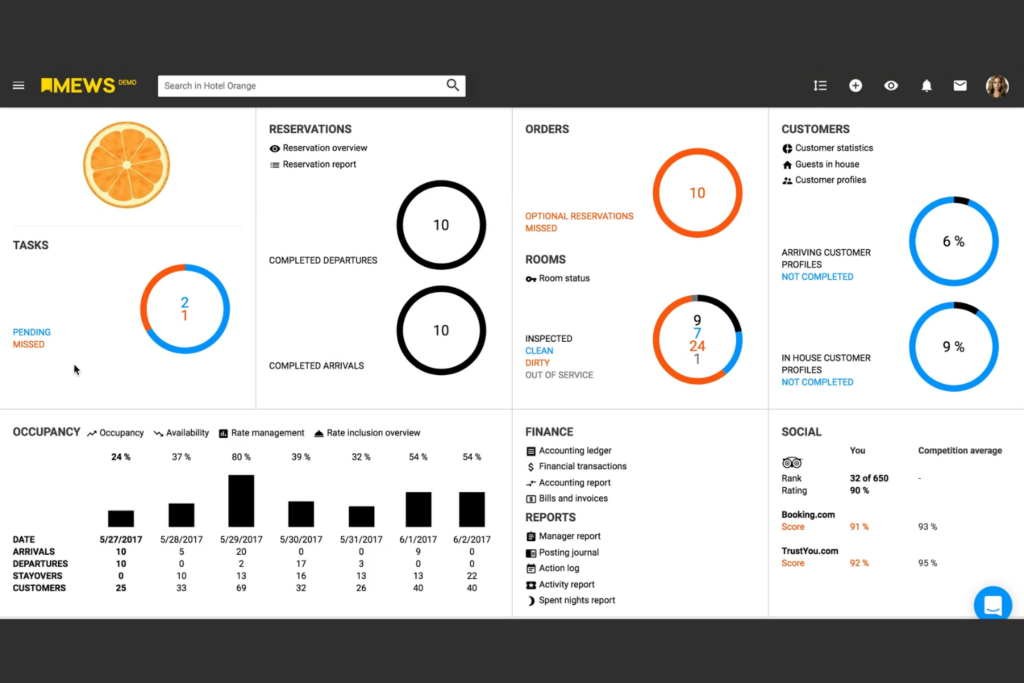This screenshot has width=1024, height=683.
Task: Click the Bills and invoices icon
Action: click(531, 499)
